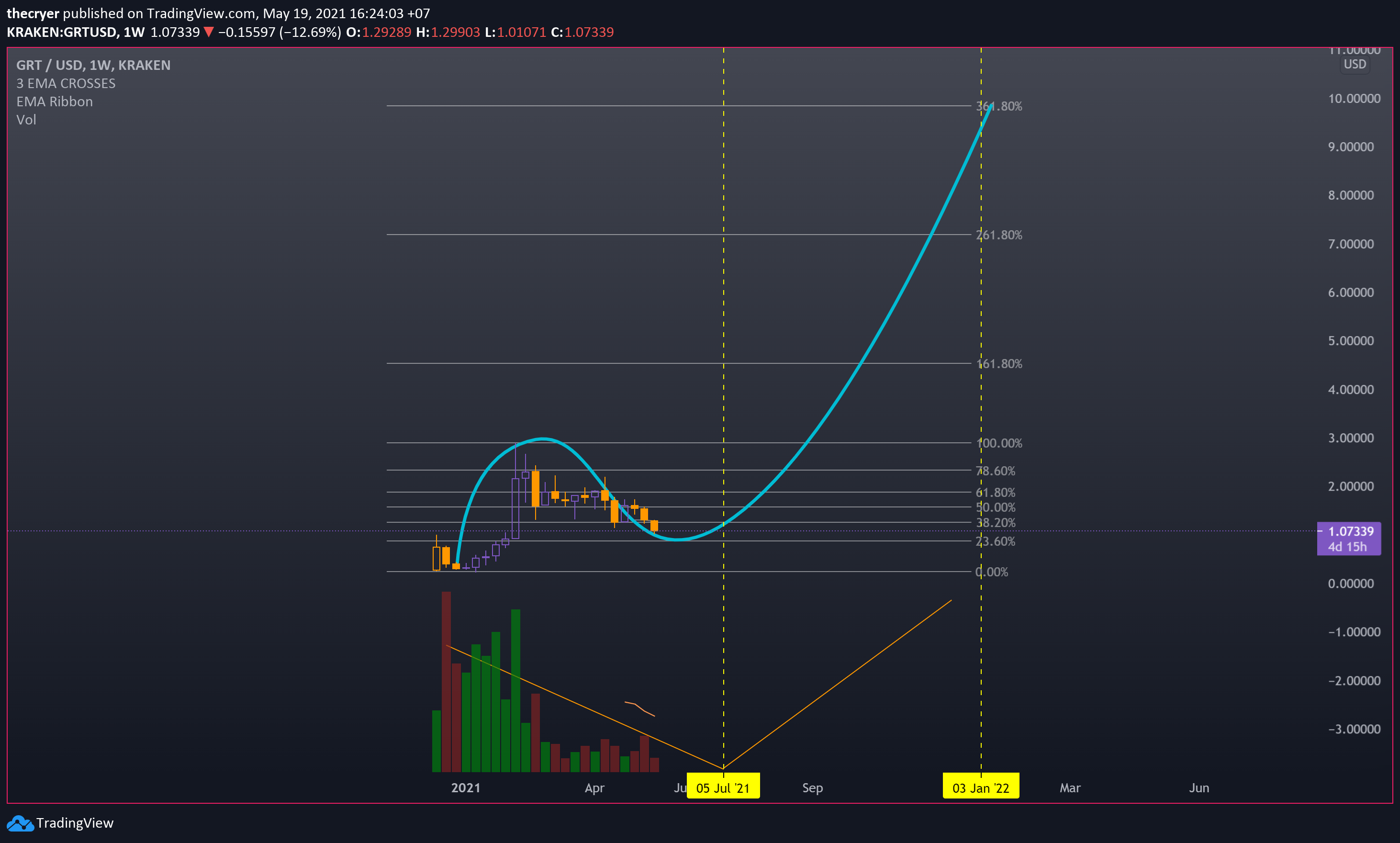Click the USD currency label on price axis
The image size is (1400, 843).
tap(1355, 64)
